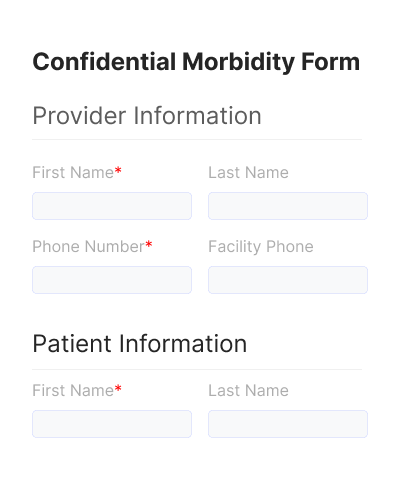Click the First Name label under Provider Information
The height and width of the screenshot is (480, 400).
coord(73,173)
